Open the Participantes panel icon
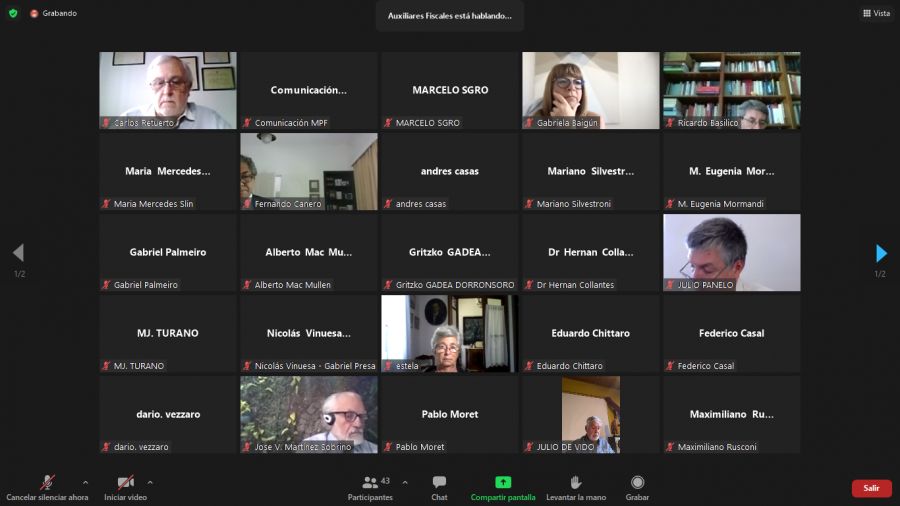 (x=370, y=482)
